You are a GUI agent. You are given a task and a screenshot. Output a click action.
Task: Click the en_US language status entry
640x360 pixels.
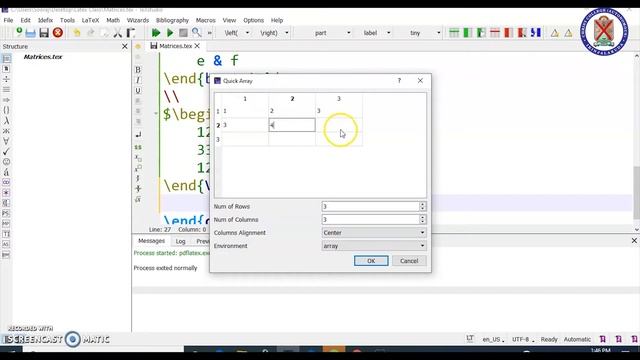click(x=493, y=339)
